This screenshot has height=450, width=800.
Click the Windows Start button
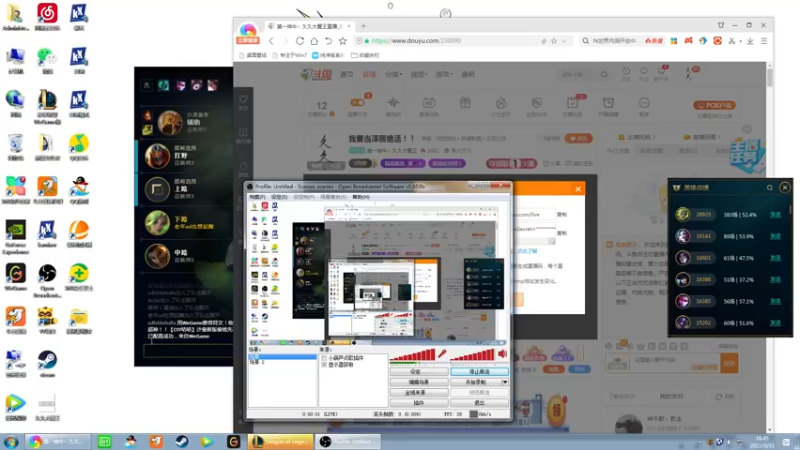[x=11, y=441]
